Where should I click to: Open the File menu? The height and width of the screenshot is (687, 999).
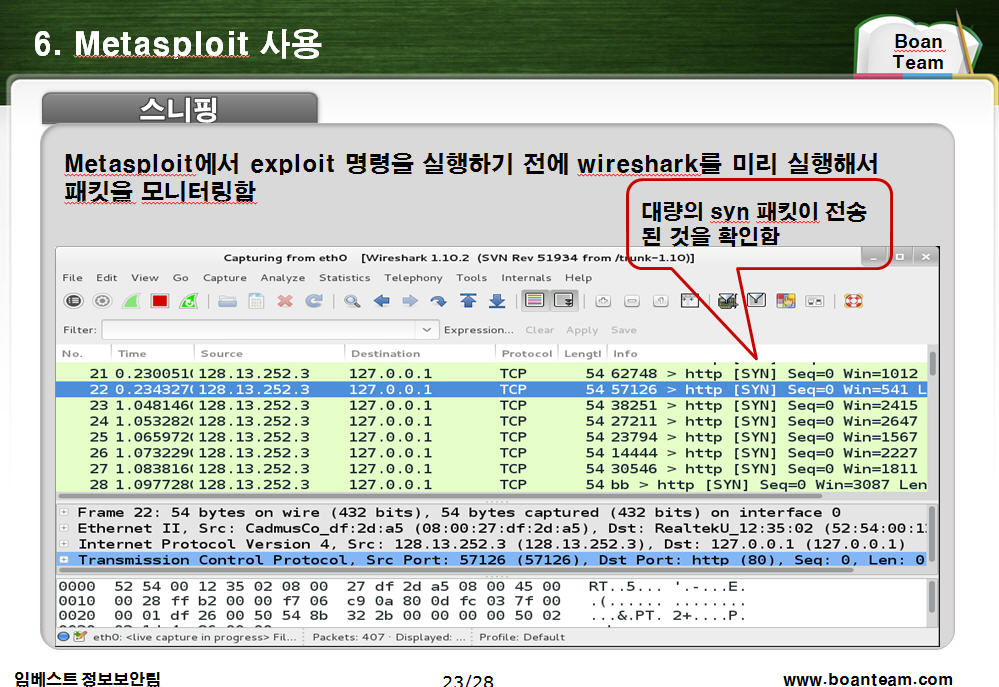(x=73, y=278)
